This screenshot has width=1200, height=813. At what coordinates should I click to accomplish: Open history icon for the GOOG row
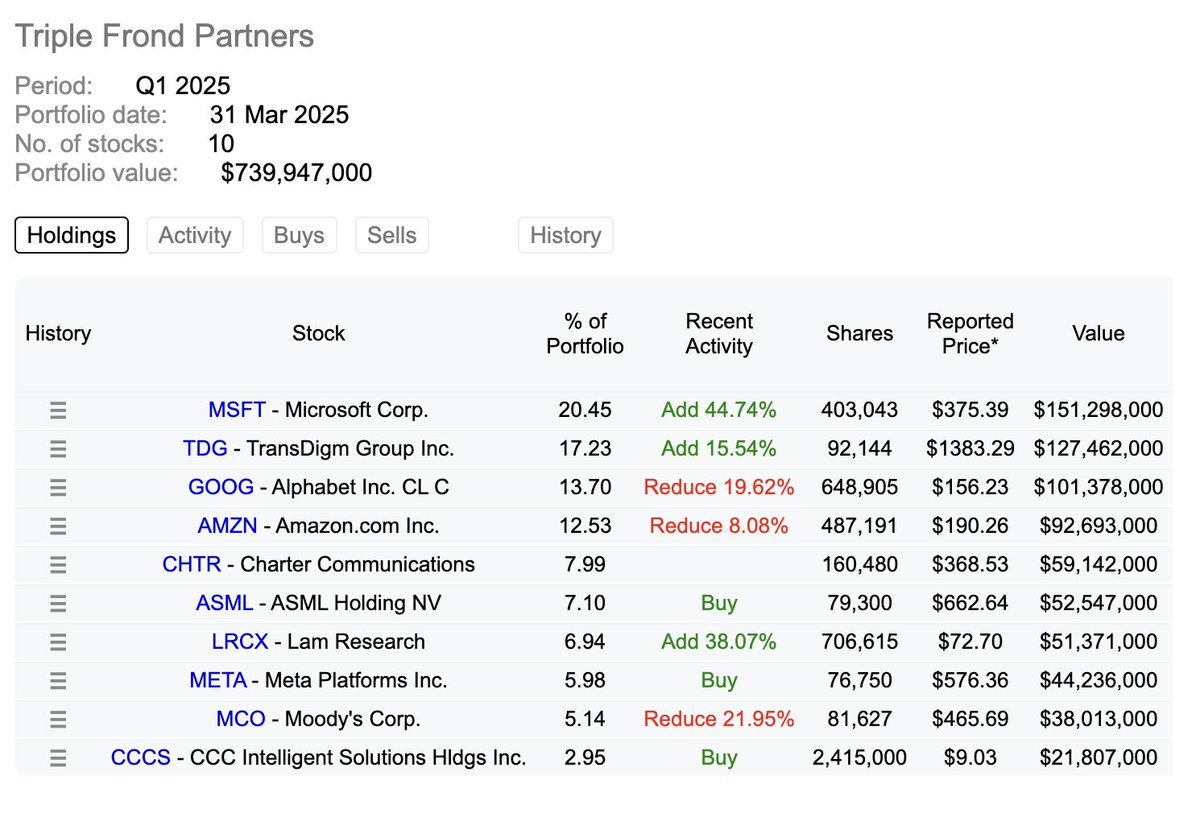point(58,487)
